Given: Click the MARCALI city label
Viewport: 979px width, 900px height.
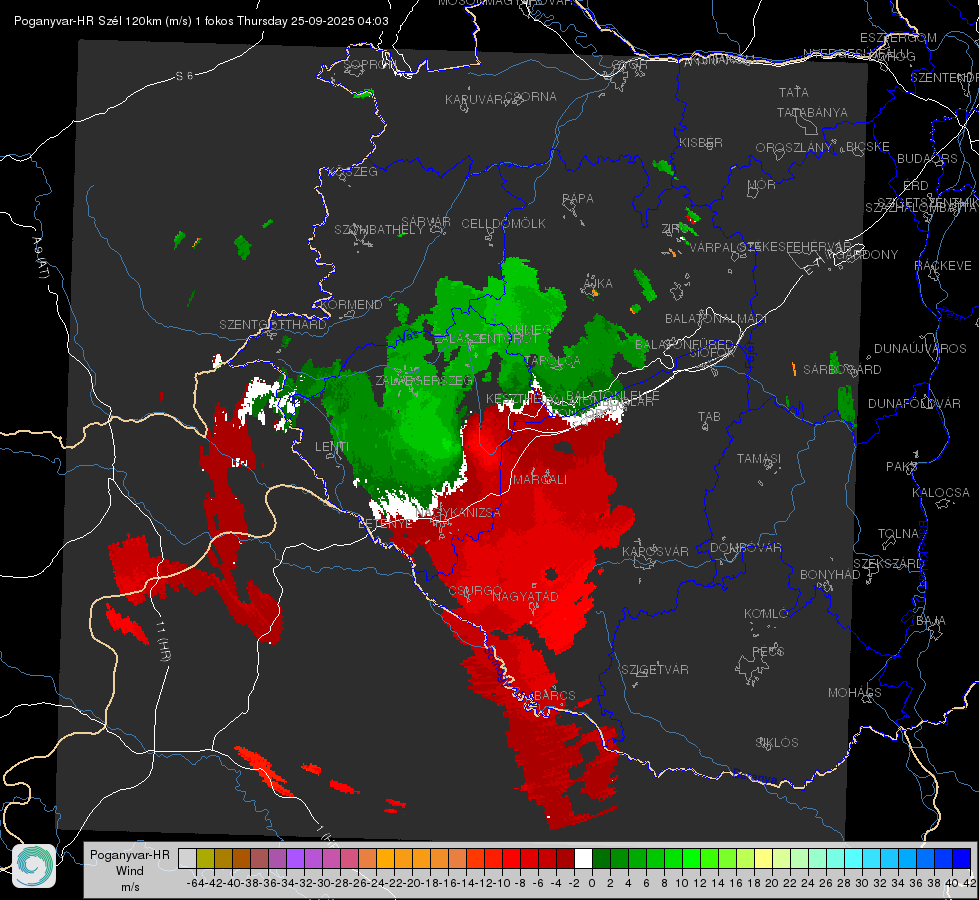Looking at the screenshot, I should pyautogui.click(x=540, y=480).
